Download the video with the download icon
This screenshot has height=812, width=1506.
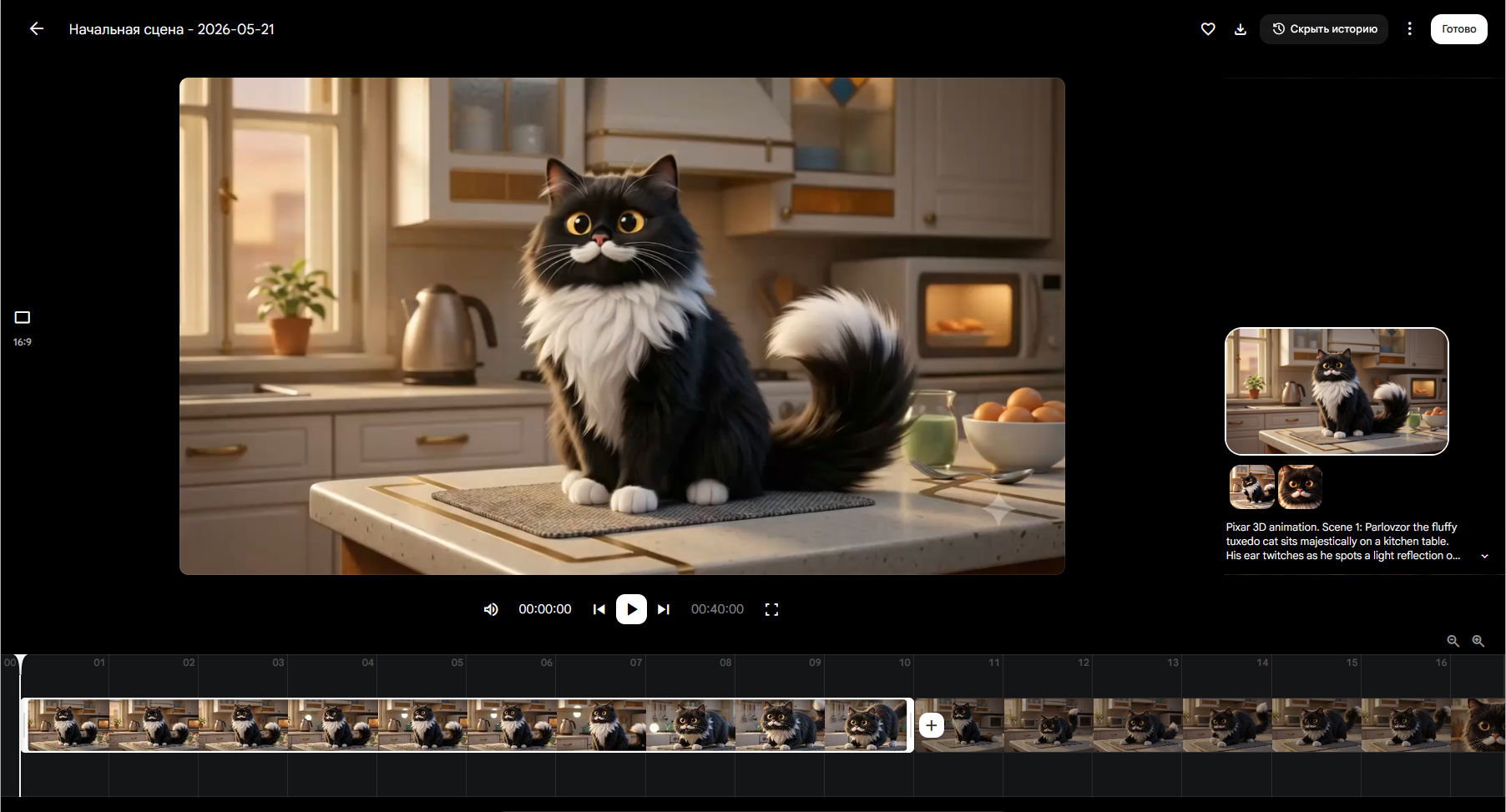pyautogui.click(x=1240, y=29)
